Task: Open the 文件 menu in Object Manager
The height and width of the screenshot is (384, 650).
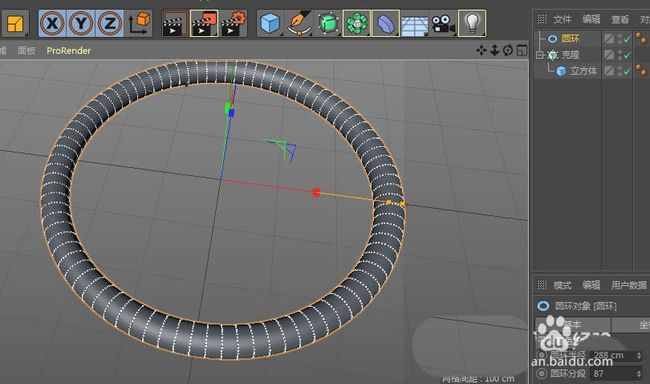Action: (x=562, y=19)
